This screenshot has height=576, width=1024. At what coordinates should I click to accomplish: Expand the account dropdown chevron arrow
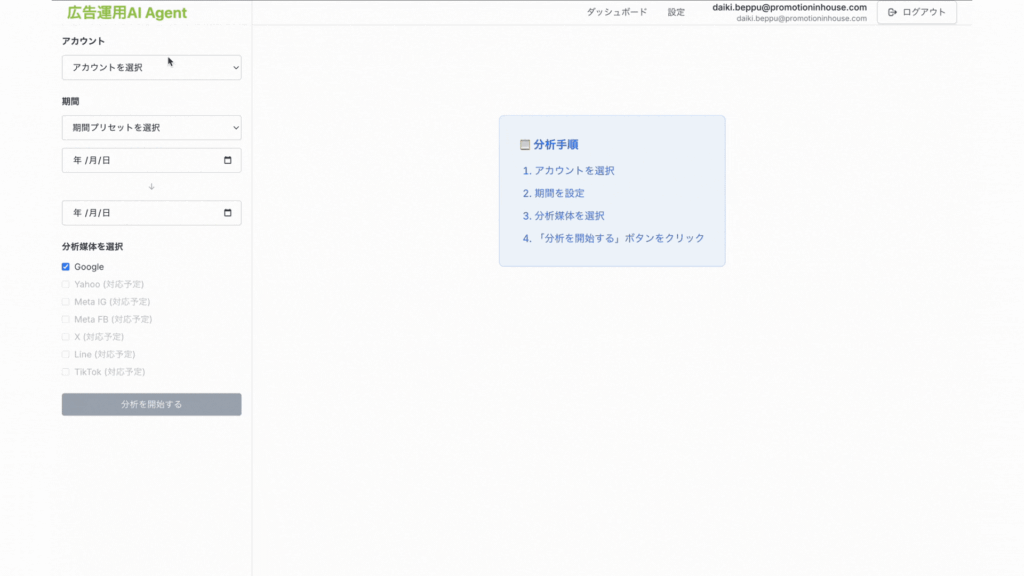tap(234, 68)
